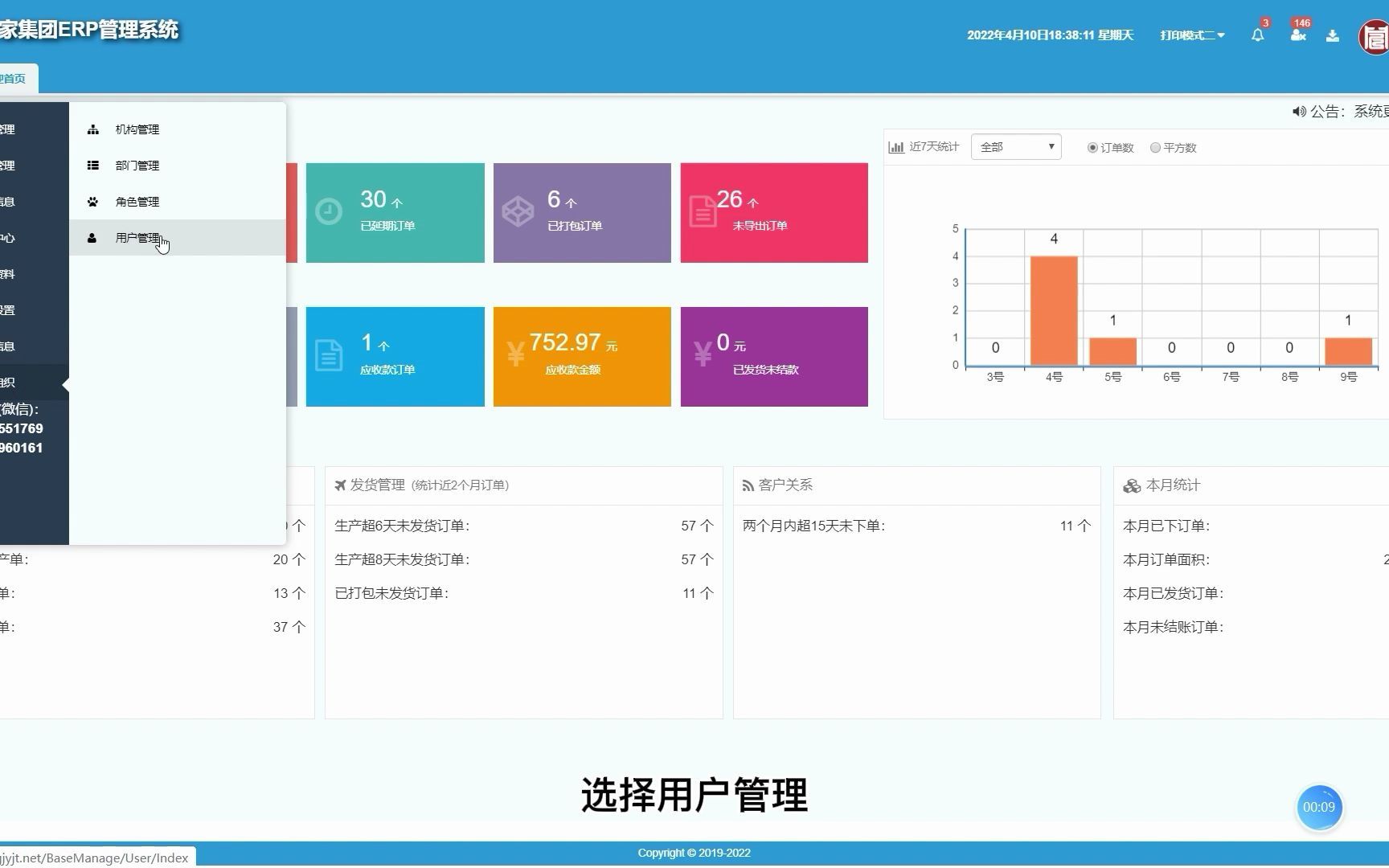
Task: Click the cube icon on the 已打包订单 card
Action: click(518, 211)
